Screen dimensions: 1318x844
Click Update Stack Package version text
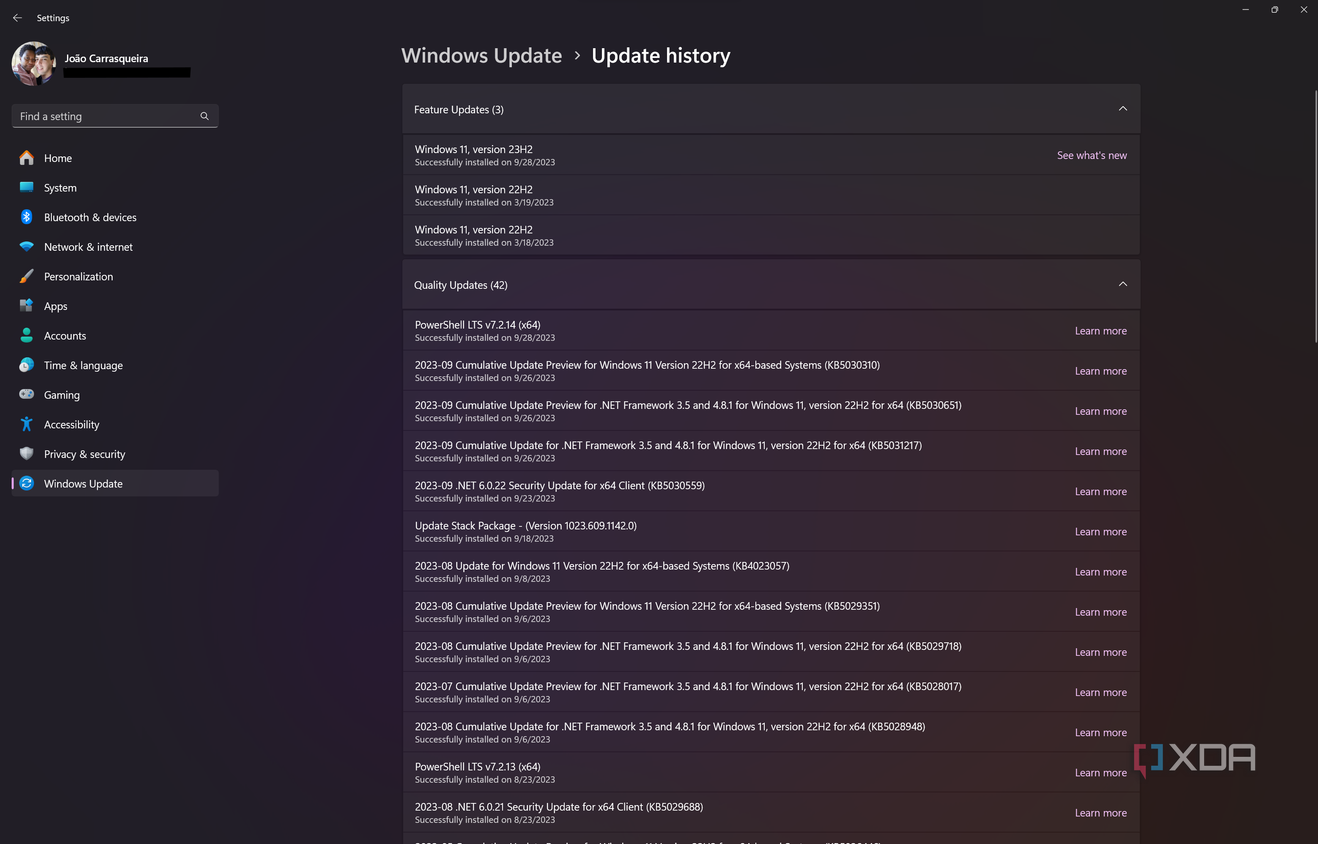coord(526,525)
